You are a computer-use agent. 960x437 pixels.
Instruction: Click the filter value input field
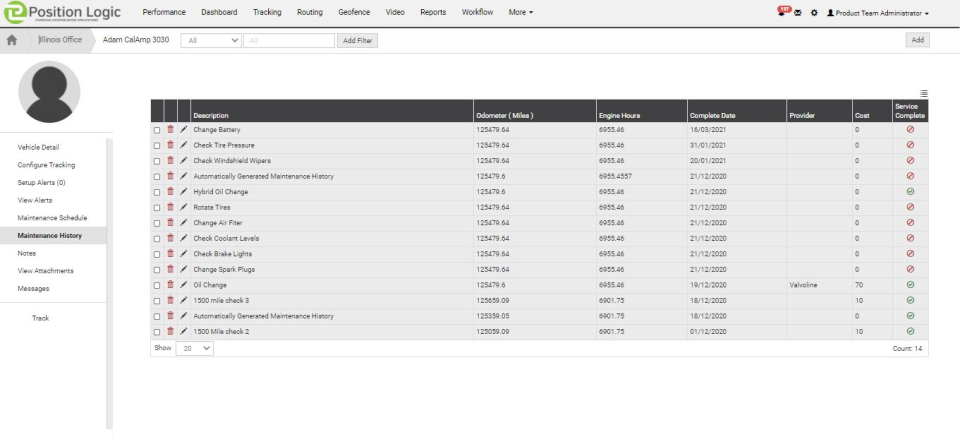click(289, 40)
